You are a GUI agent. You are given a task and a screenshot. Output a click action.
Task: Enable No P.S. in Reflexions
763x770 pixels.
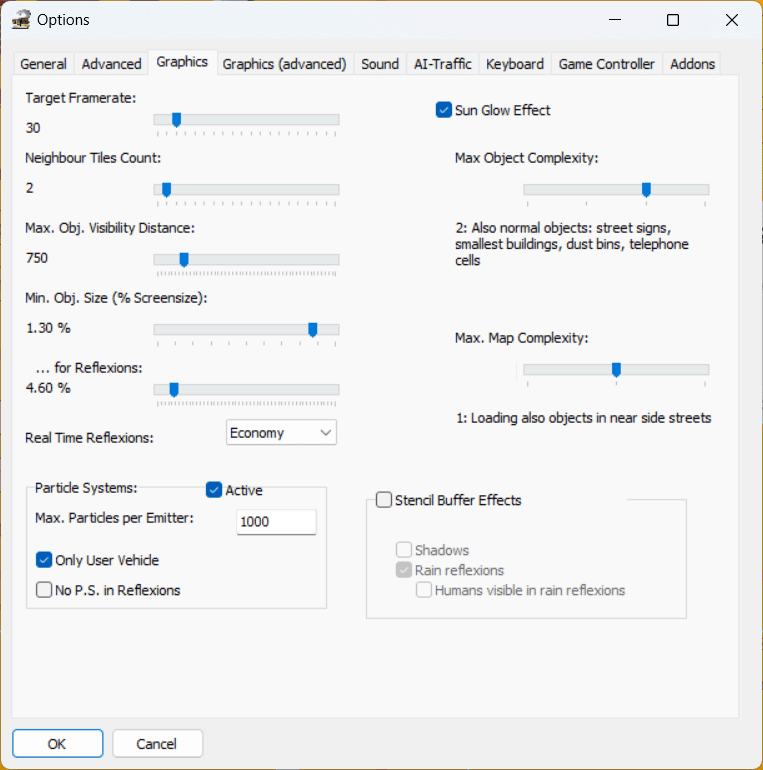point(44,590)
